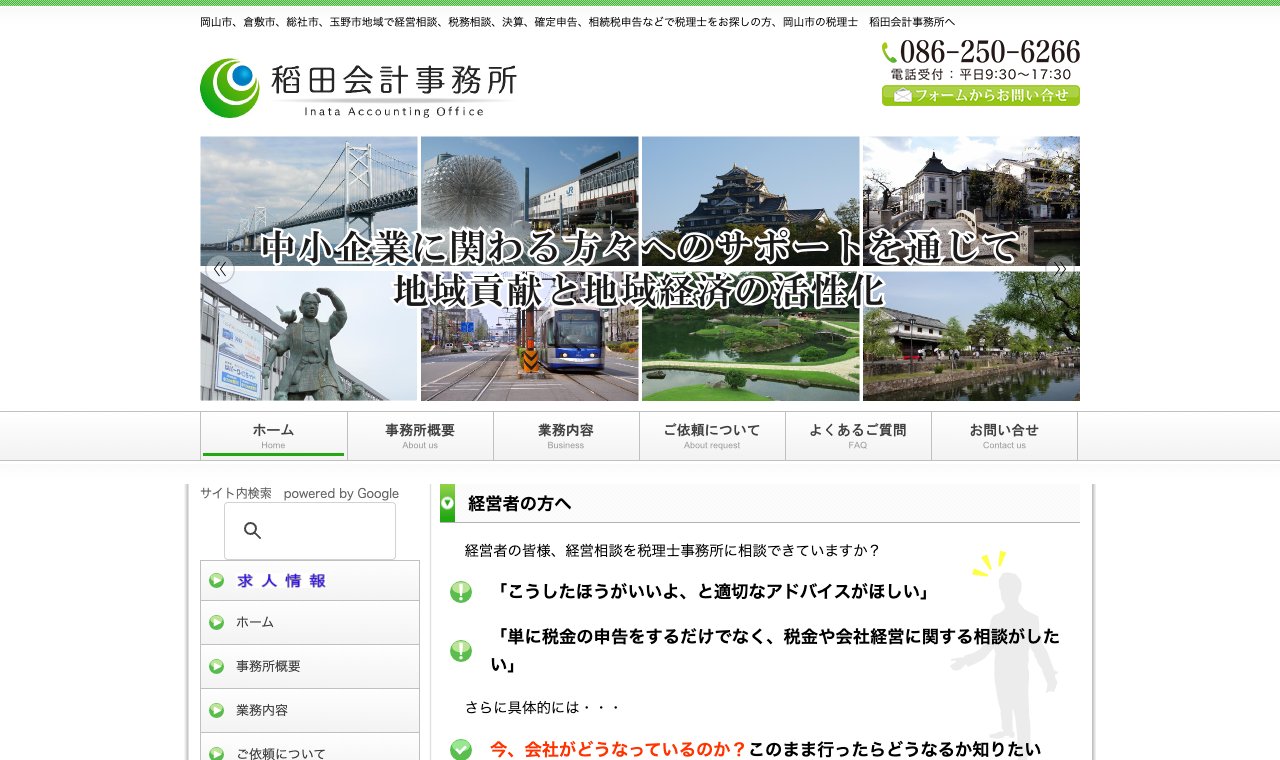The width and height of the screenshot is (1280, 760).
Task: Click the 電話受付：平日9:30〜17:30 text
Action: click(981, 74)
